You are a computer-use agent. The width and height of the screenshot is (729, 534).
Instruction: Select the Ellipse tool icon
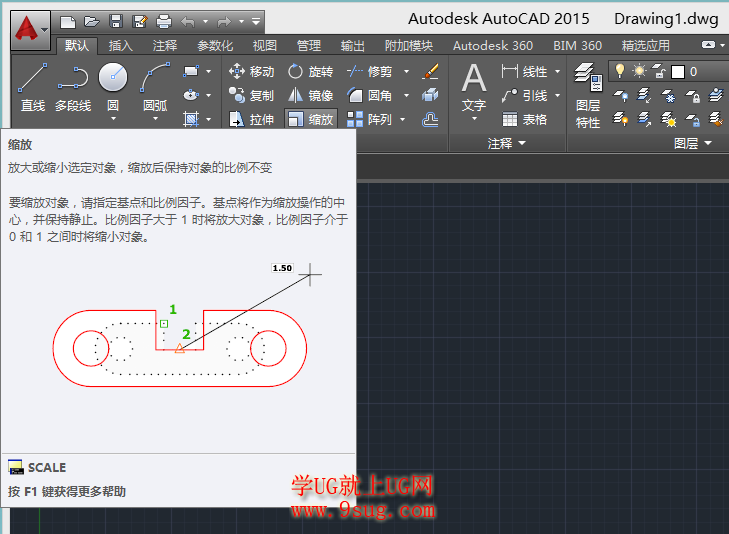pyautogui.click(x=191, y=95)
